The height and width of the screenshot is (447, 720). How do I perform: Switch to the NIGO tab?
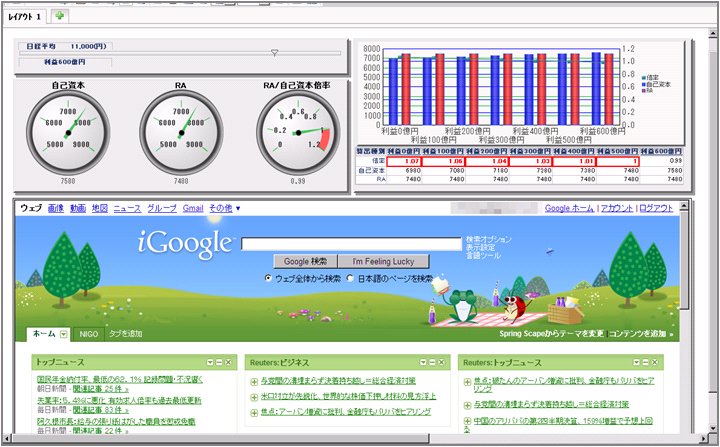pyautogui.click(x=89, y=334)
